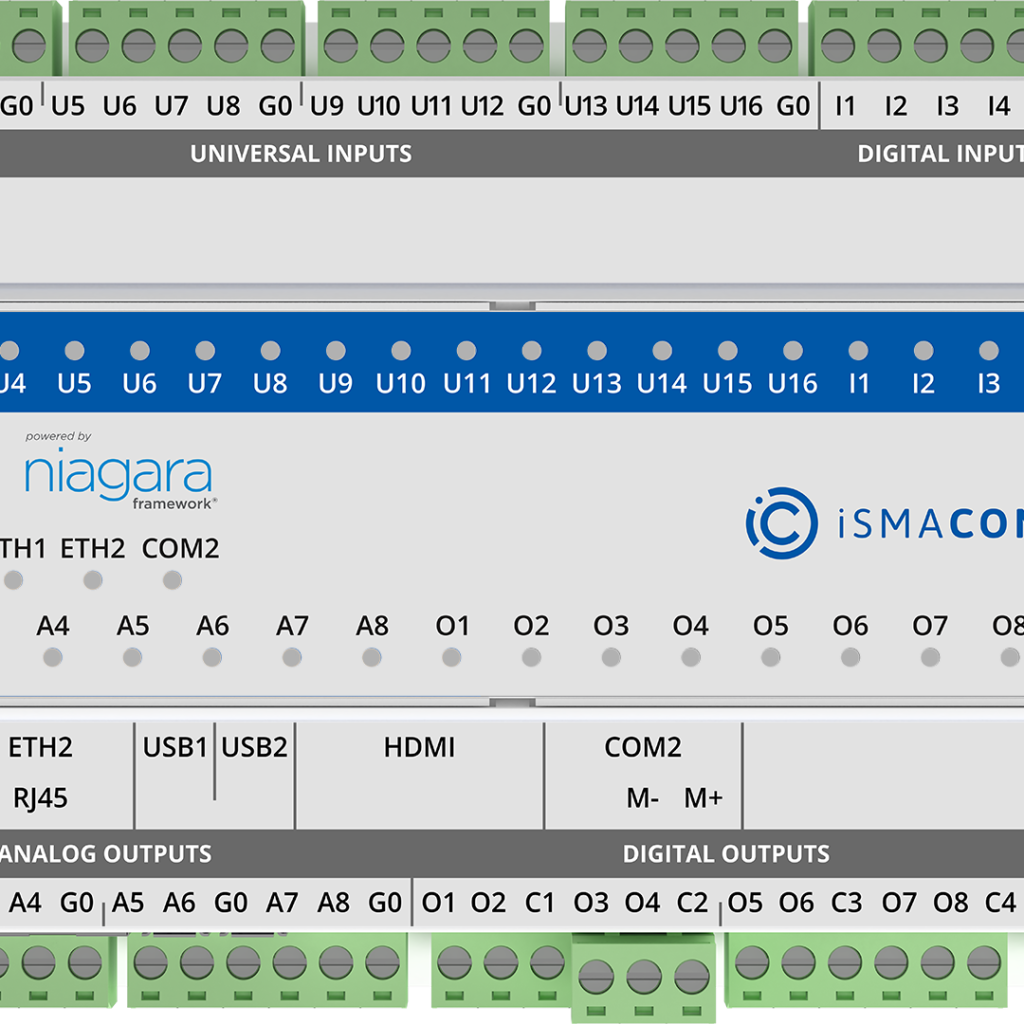Select the U13 indicator LED on blue strip
The image size is (1024, 1024).
pos(597,351)
